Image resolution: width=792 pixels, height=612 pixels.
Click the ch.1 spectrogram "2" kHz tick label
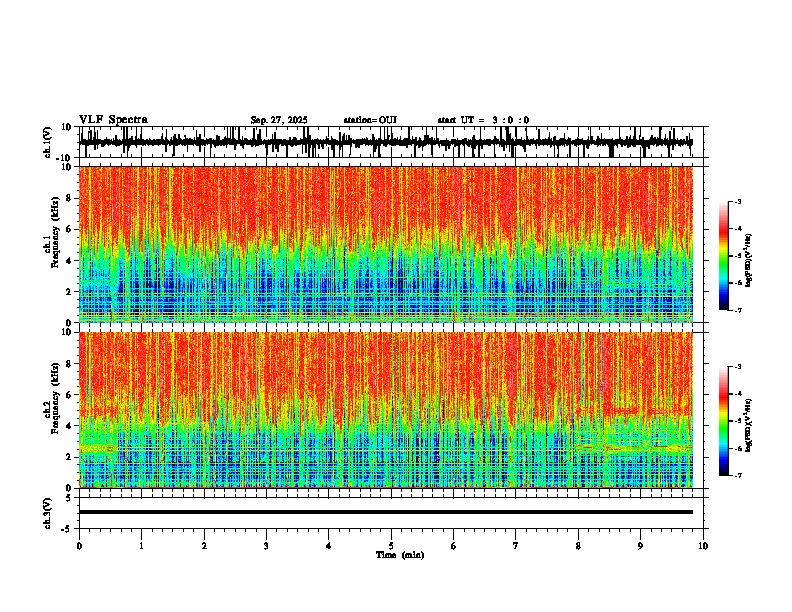click(69, 292)
